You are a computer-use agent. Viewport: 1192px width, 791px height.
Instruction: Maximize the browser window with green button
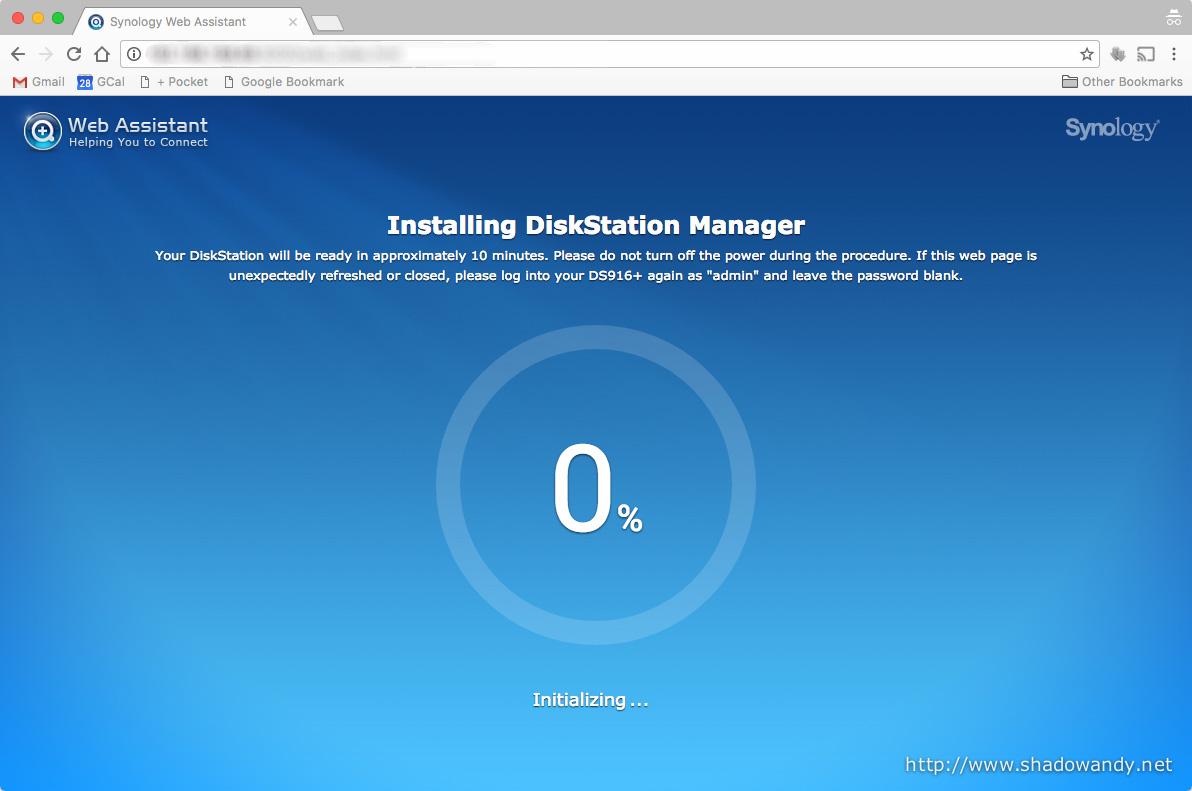tap(58, 17)
